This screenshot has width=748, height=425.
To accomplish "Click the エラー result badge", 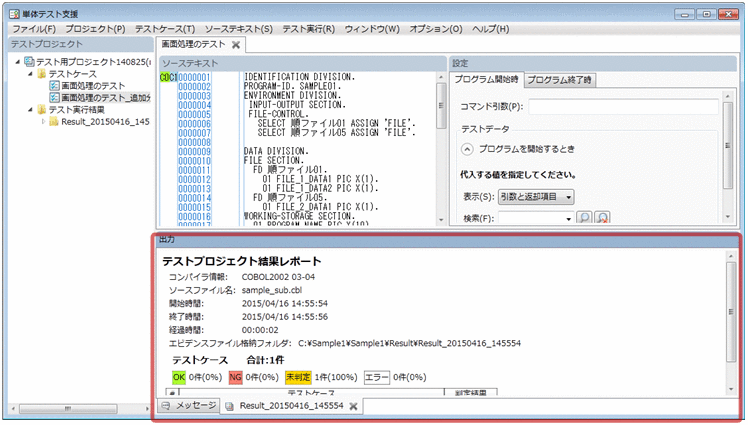I will [377, 377].
